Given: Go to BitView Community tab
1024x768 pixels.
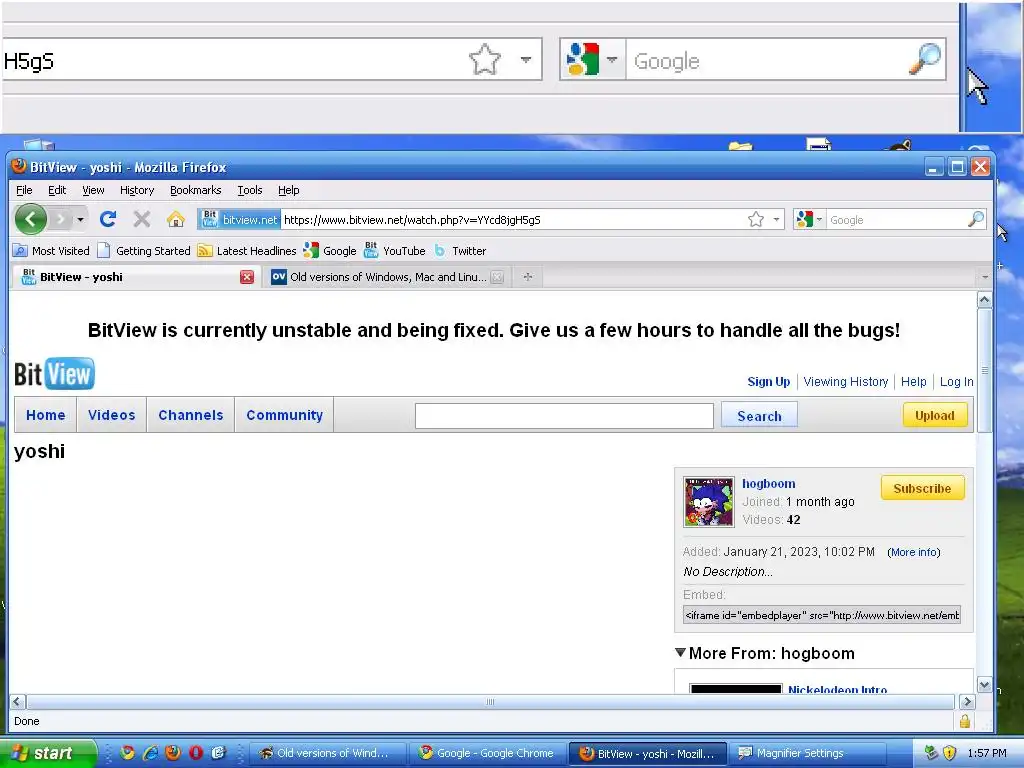Looking at the screenshot, I should (284, 415).
